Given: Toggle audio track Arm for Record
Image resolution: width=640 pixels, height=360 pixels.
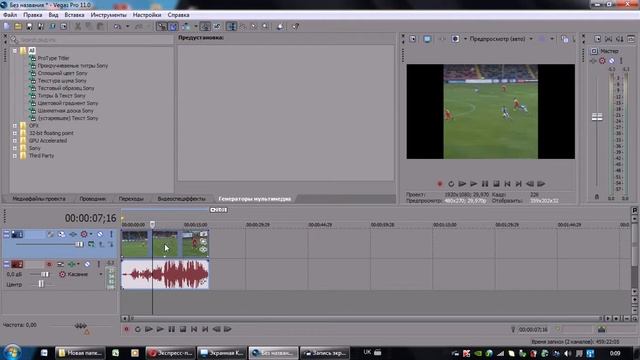Looking at the screenshot, I should pos(49,264).
